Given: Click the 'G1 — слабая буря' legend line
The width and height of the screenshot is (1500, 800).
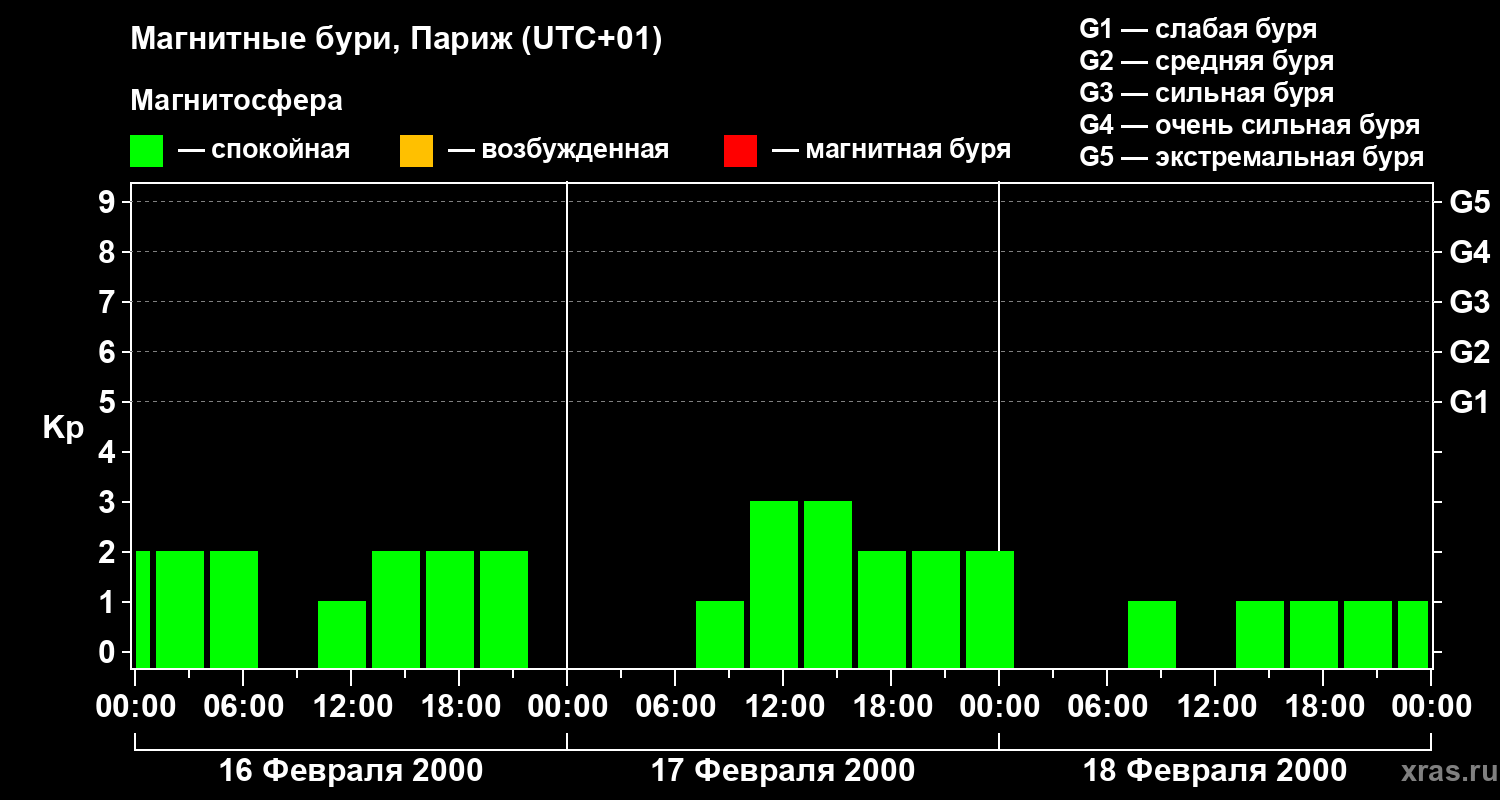Looking at the screenshot, I should coord(1198,29).
